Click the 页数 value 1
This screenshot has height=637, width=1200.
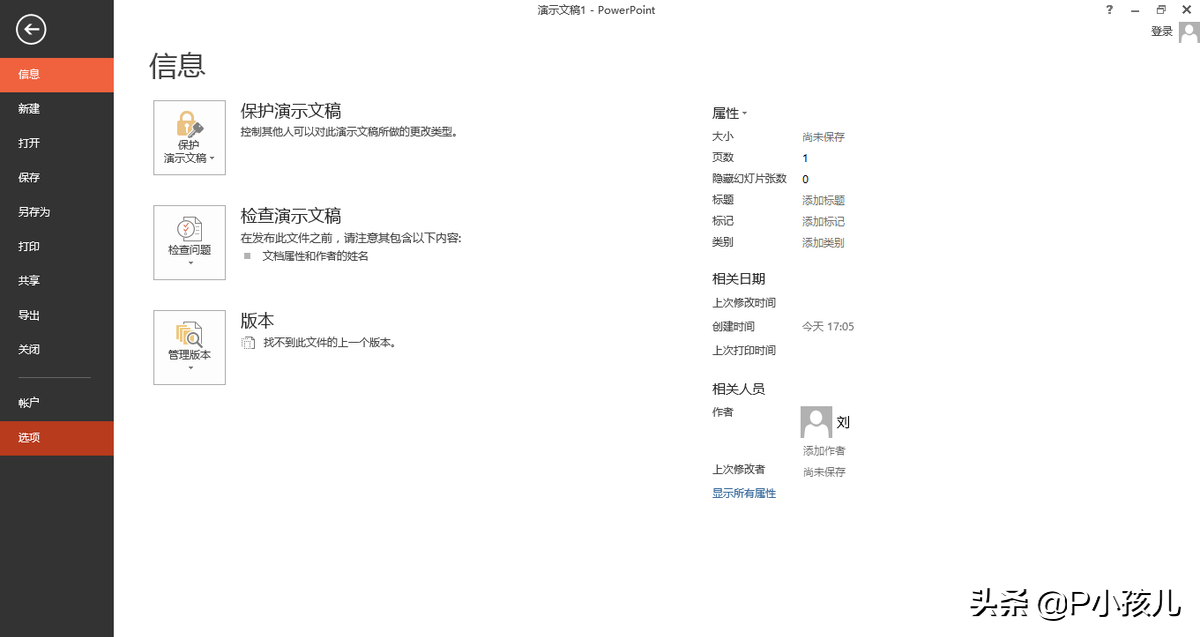click(805, 158)
